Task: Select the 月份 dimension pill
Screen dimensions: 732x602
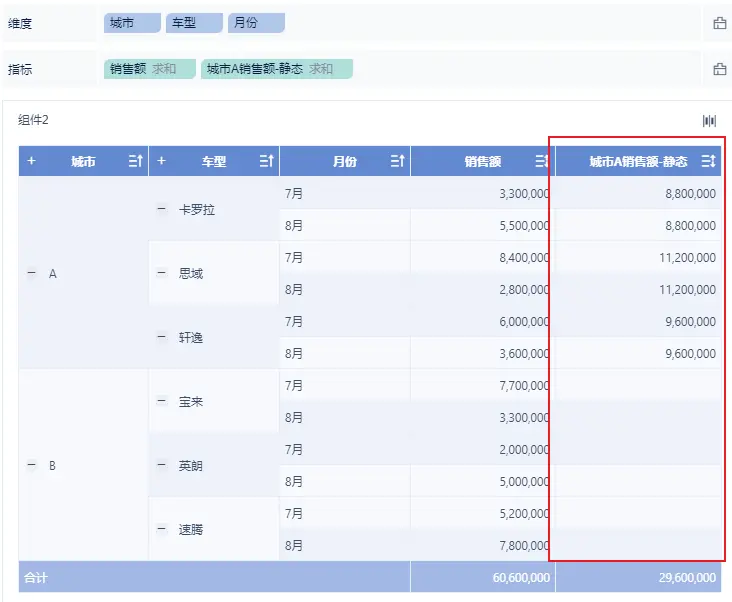Action: click(x=256, y=23)
